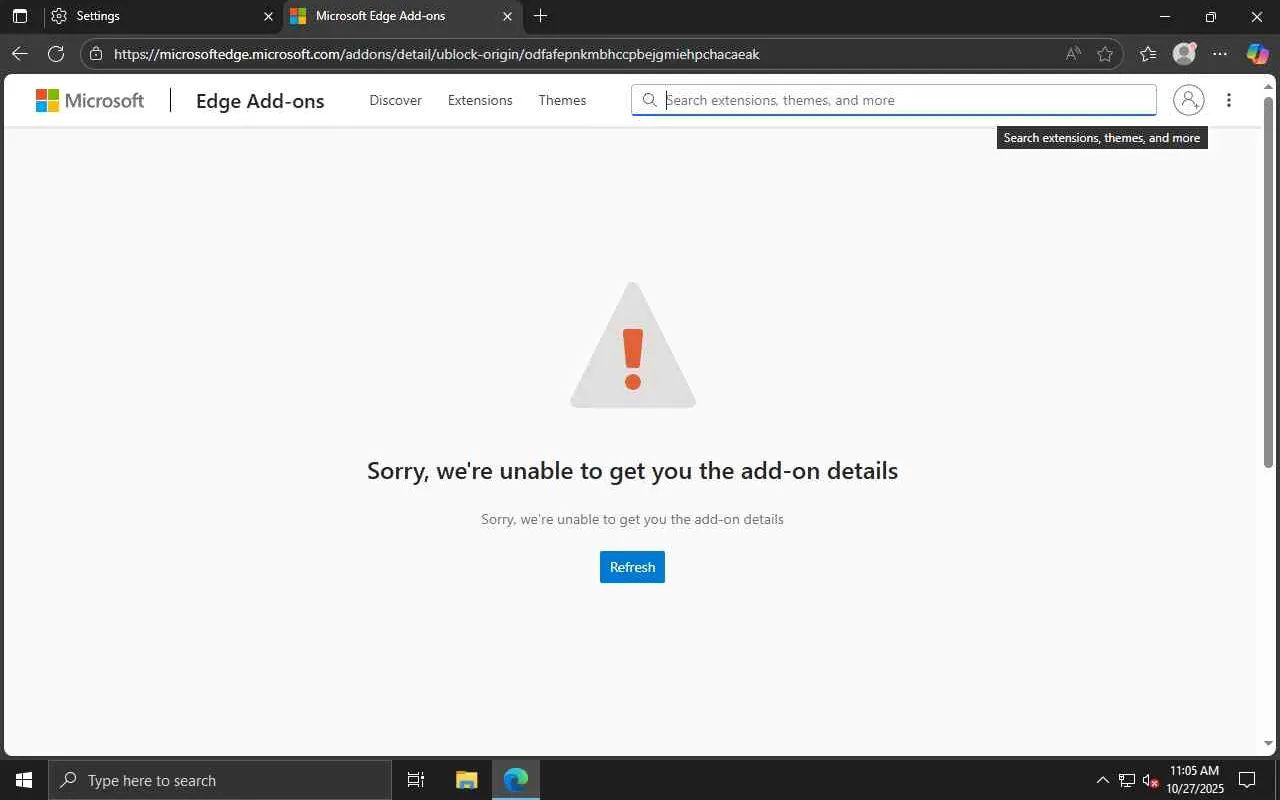Open Task View on the taskbar
The width and height of the screenshot is (1280, 800).
[x=416, y=780]
